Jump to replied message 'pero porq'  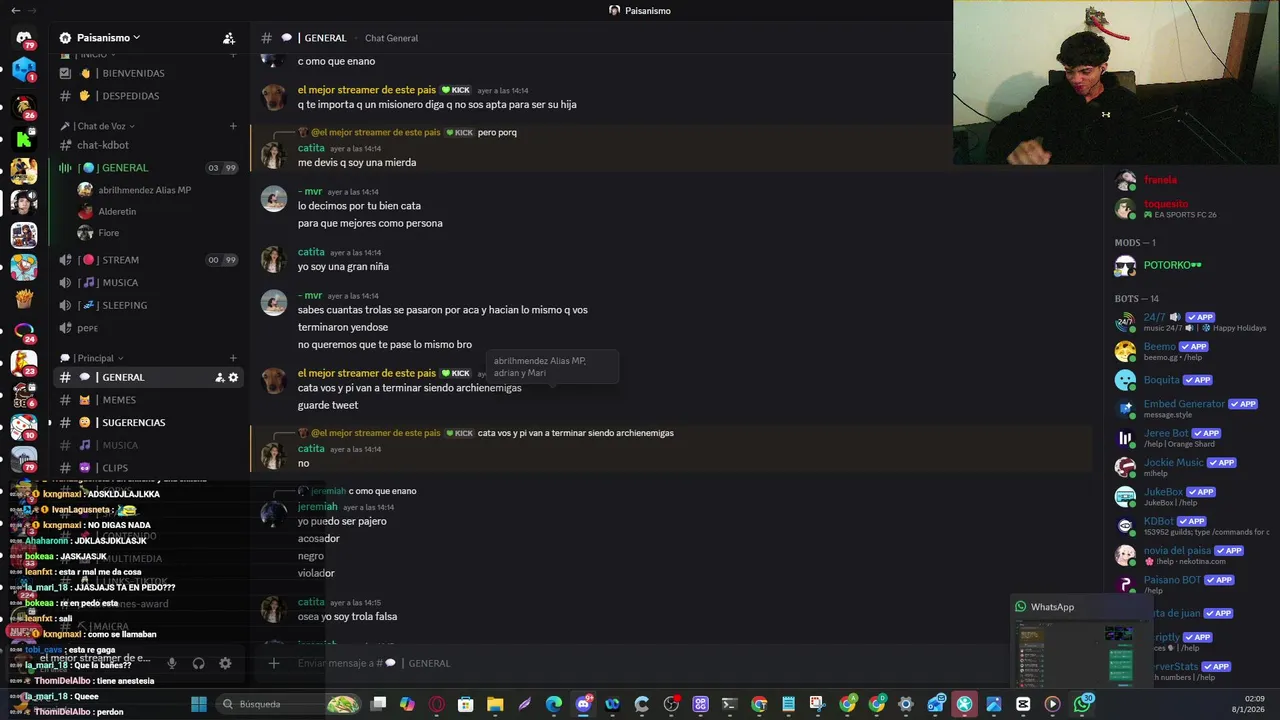497,132
